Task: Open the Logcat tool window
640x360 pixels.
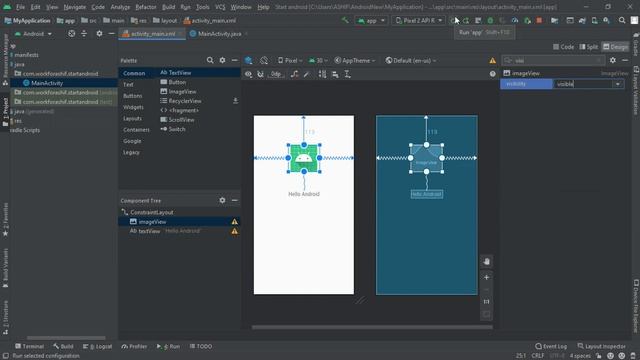Action: (98, 346)
